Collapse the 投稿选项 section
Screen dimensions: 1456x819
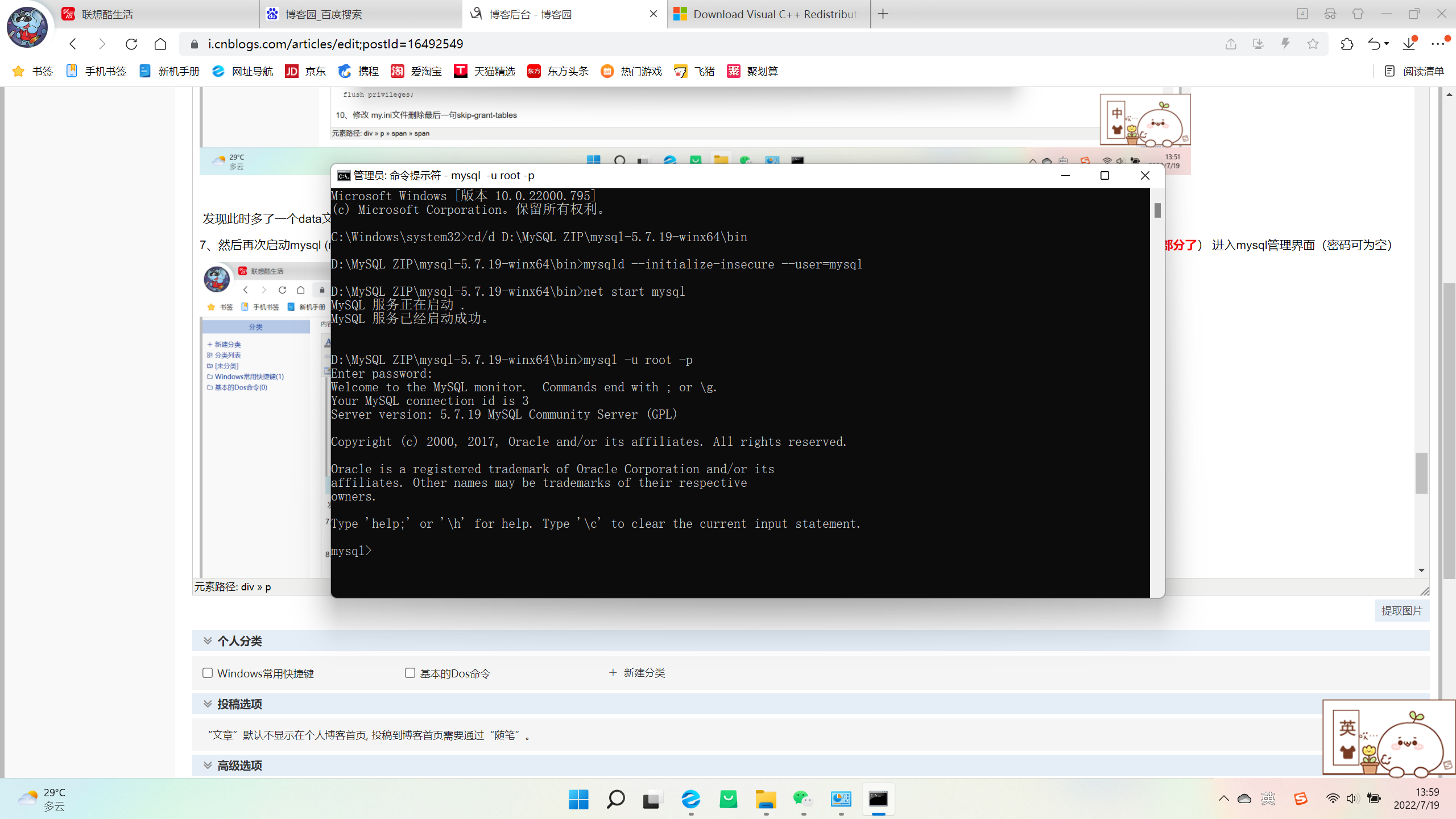point(208,704)
